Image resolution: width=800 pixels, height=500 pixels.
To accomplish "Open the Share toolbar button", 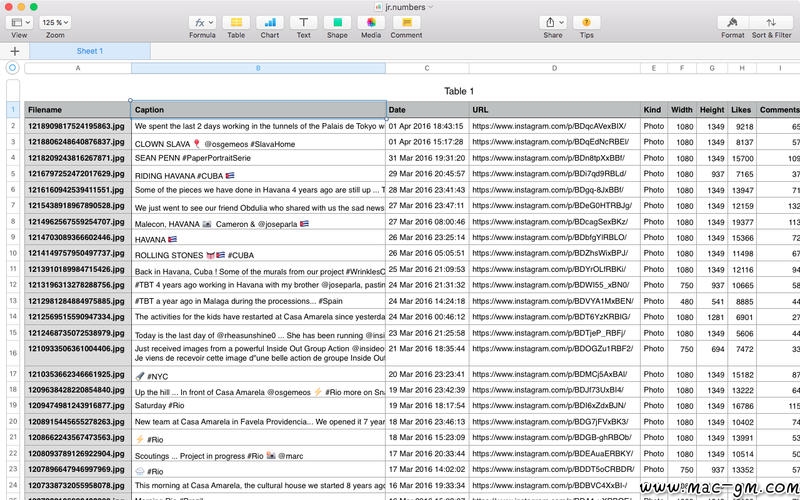I will click(x=553, y=22).
